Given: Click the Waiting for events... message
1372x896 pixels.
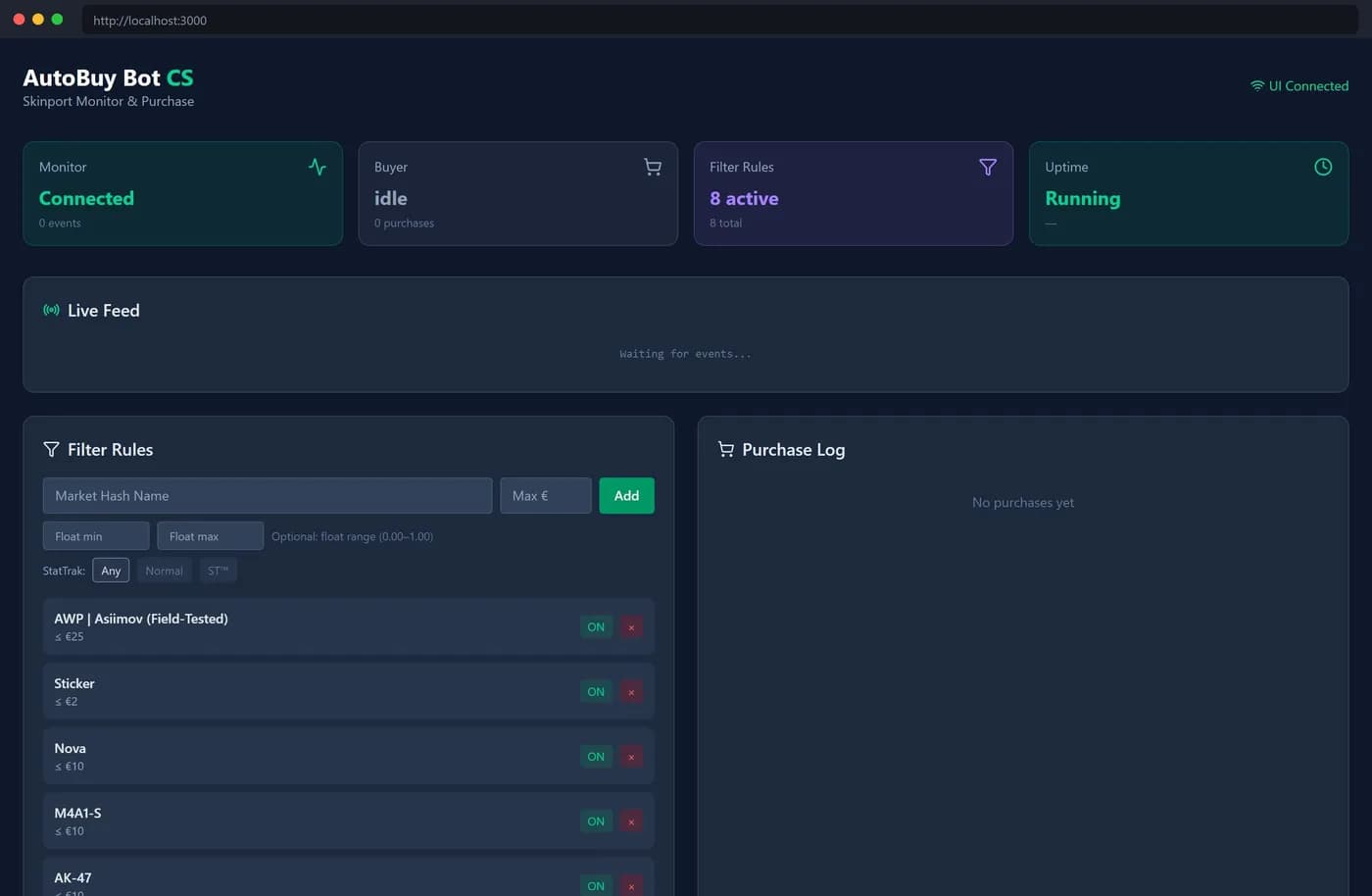Looking at the screenshot, I should pos(685,354).
